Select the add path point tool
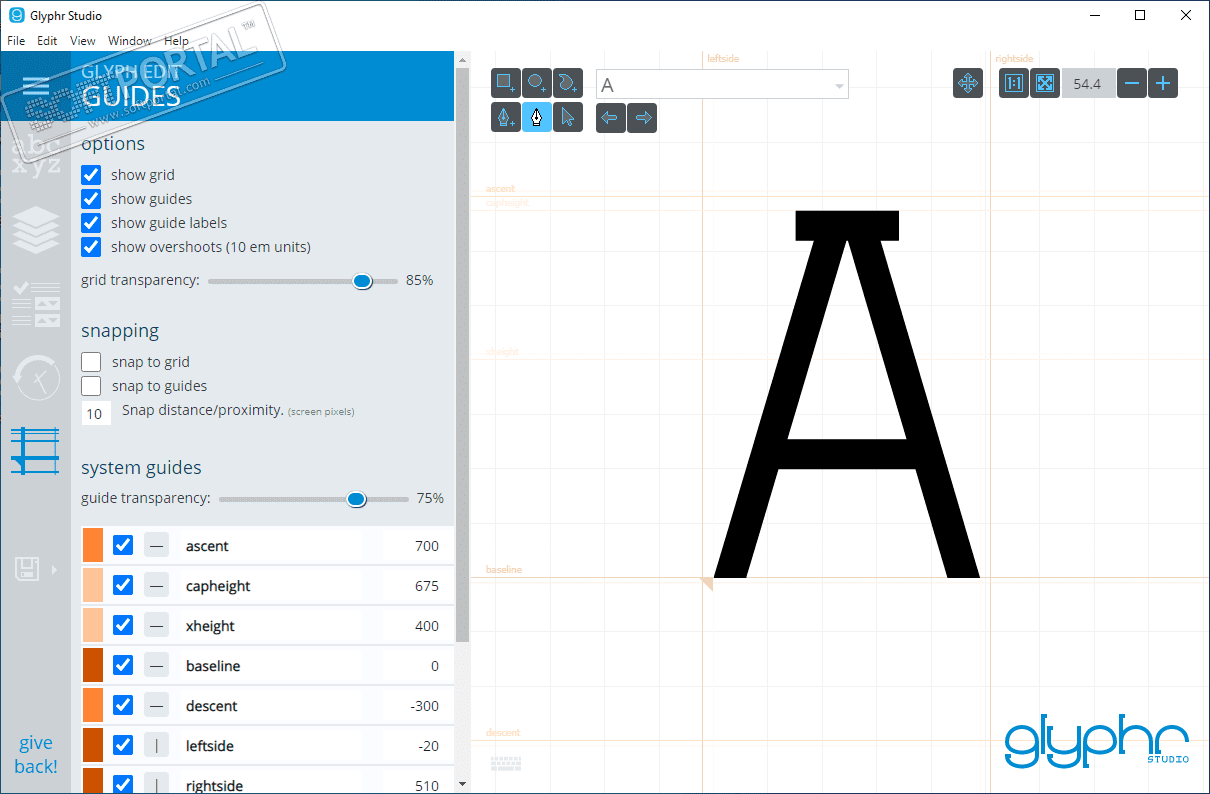 point(507,118)
